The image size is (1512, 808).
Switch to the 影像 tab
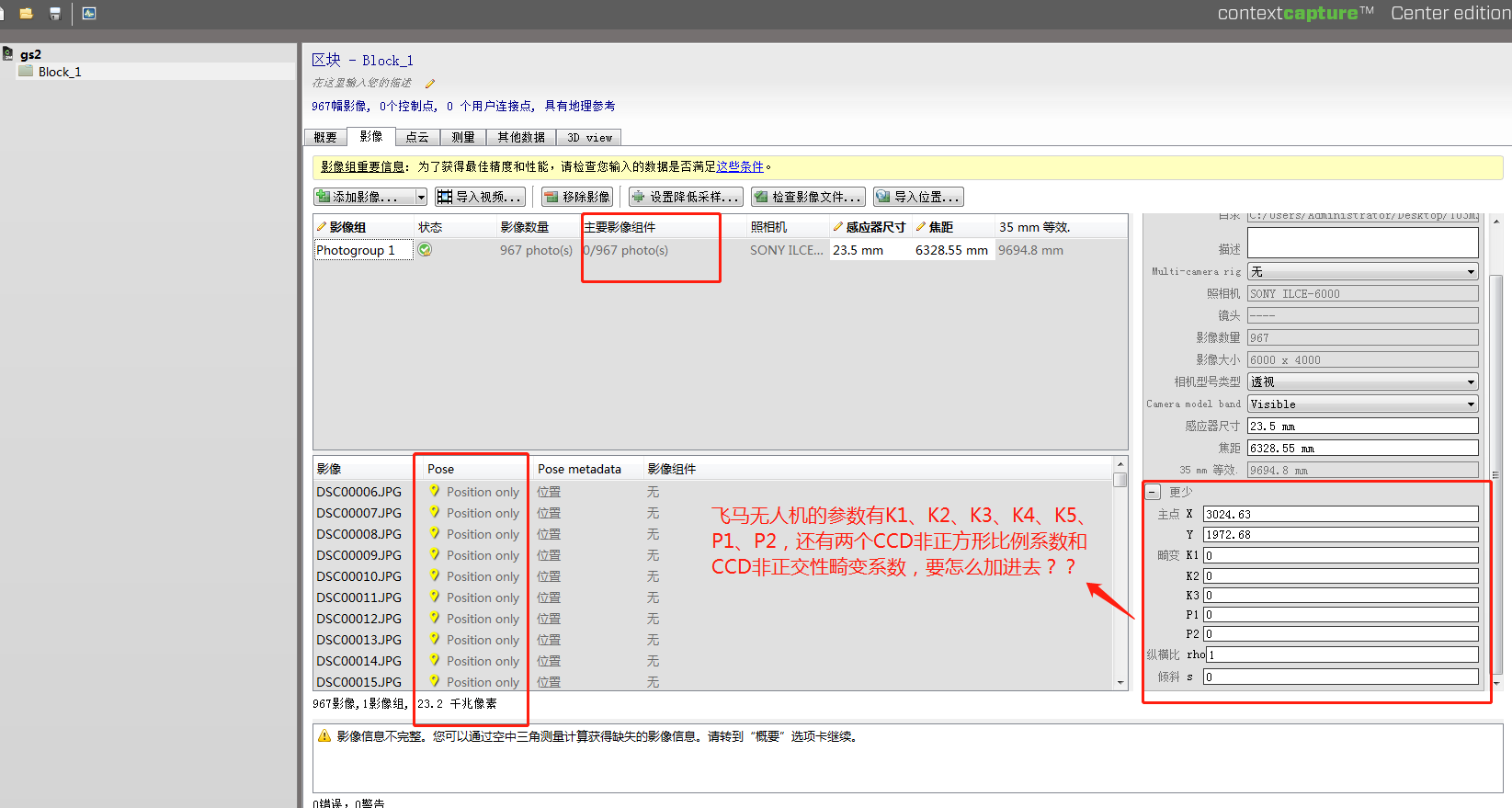[371, 136]
